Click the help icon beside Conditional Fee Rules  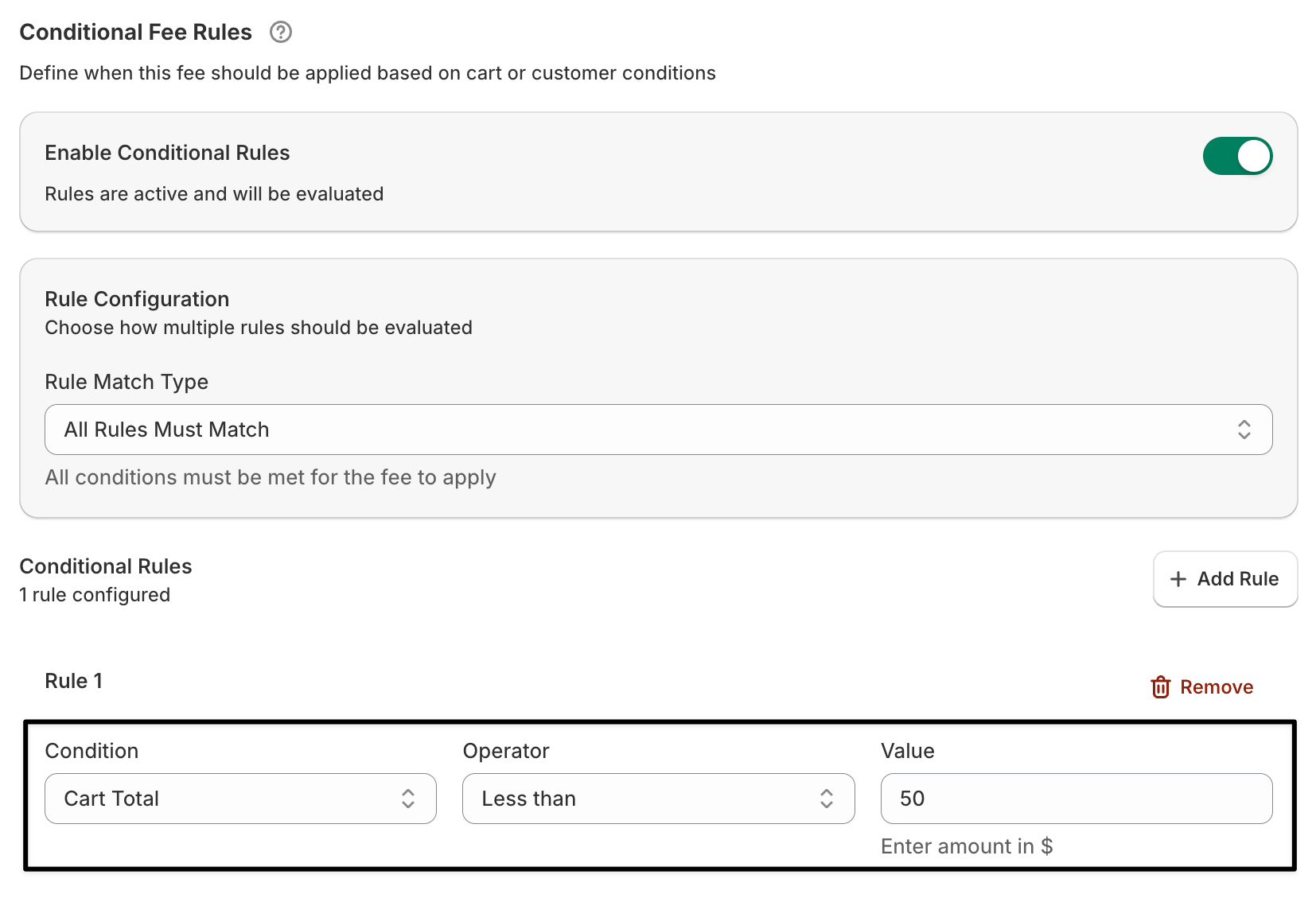pyautogui.click(x=281, y=33)
